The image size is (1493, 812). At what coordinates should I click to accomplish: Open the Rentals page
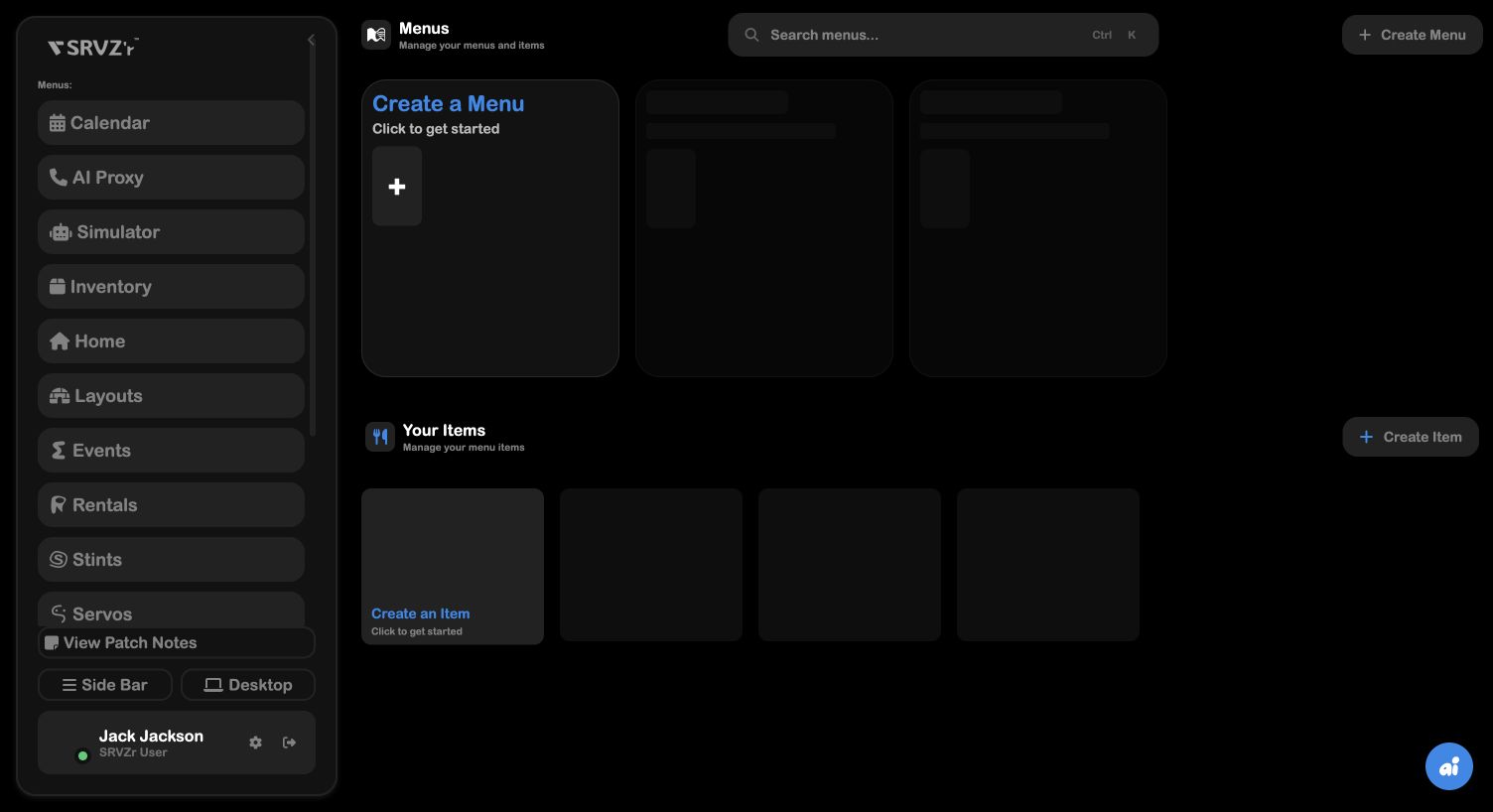pos(171,505)
